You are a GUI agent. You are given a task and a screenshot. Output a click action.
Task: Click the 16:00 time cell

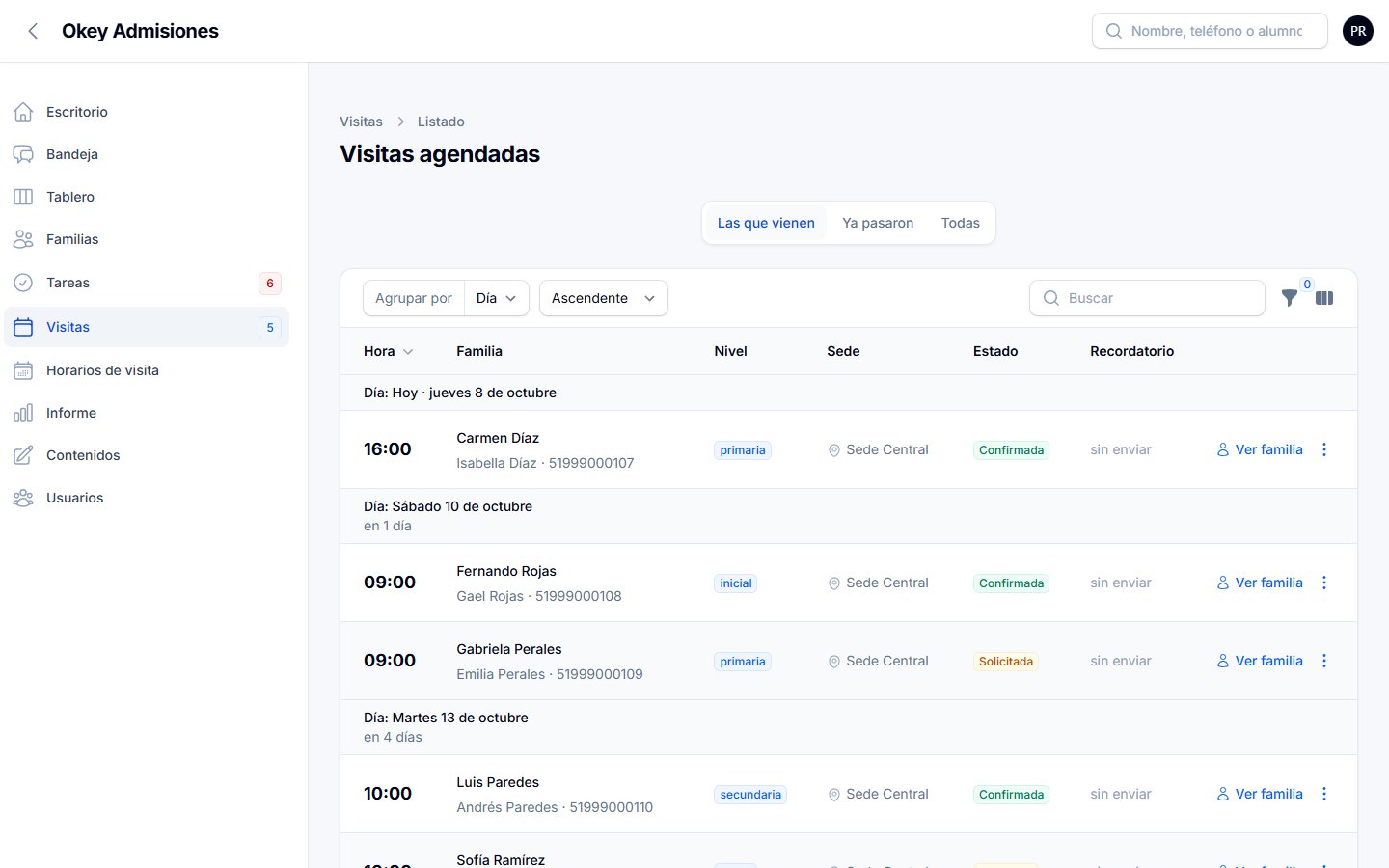388,449
